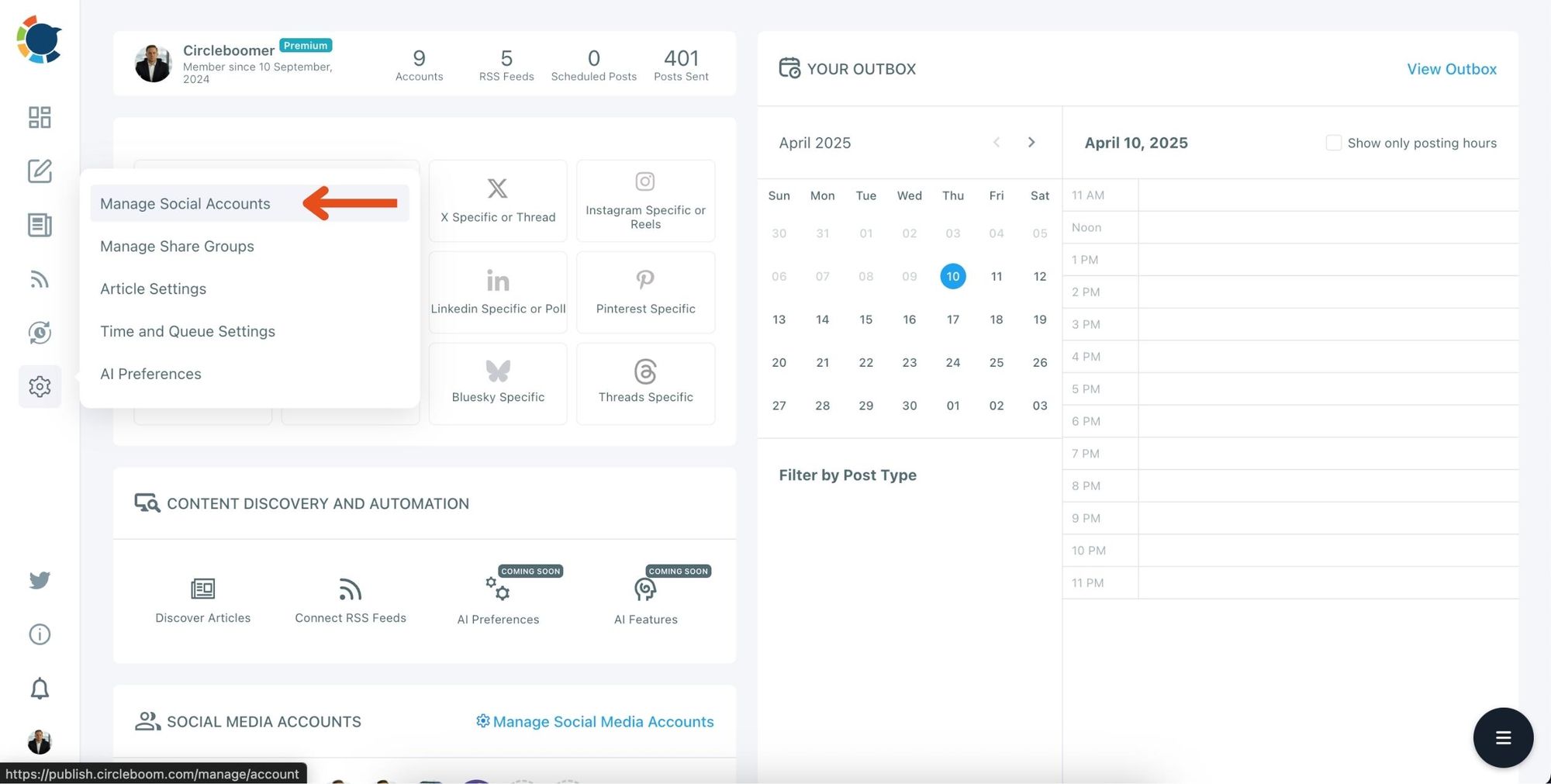Click the floating menu button bottom right

[1503, 737]
